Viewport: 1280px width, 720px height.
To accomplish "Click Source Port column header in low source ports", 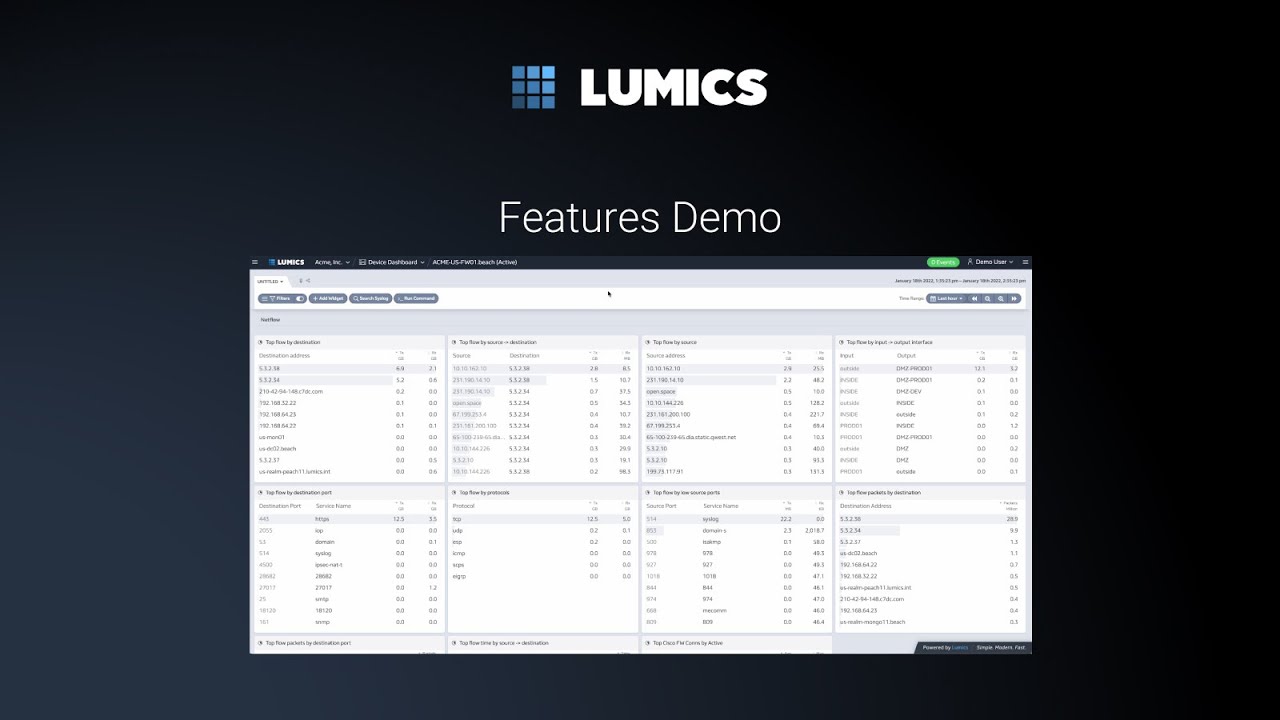I will pyautogui.click(x=661, y=506).
